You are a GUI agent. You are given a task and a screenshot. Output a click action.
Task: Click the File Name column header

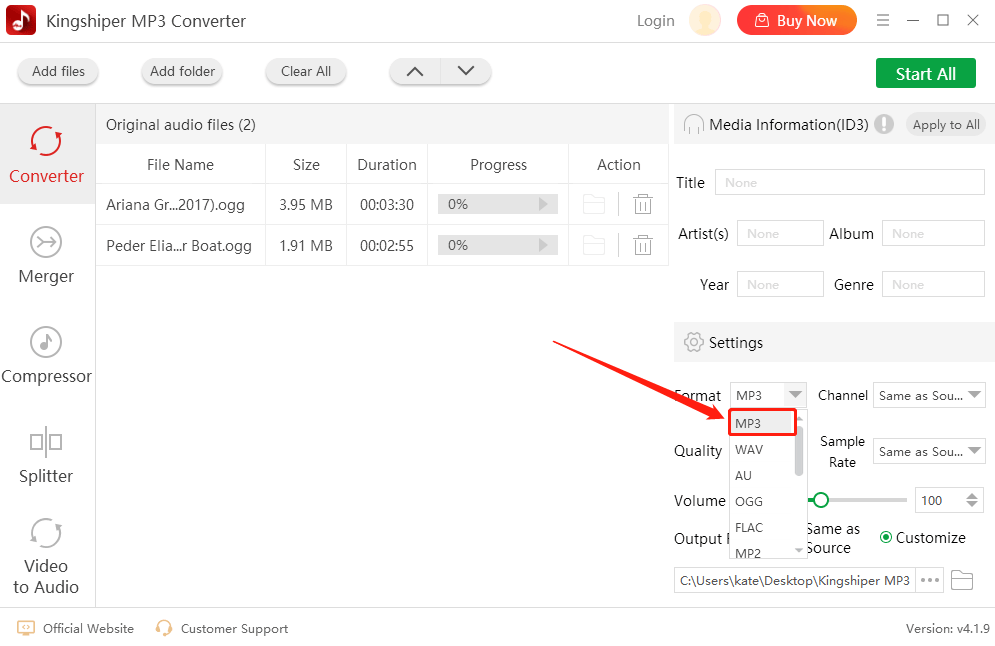coord(180,164)
